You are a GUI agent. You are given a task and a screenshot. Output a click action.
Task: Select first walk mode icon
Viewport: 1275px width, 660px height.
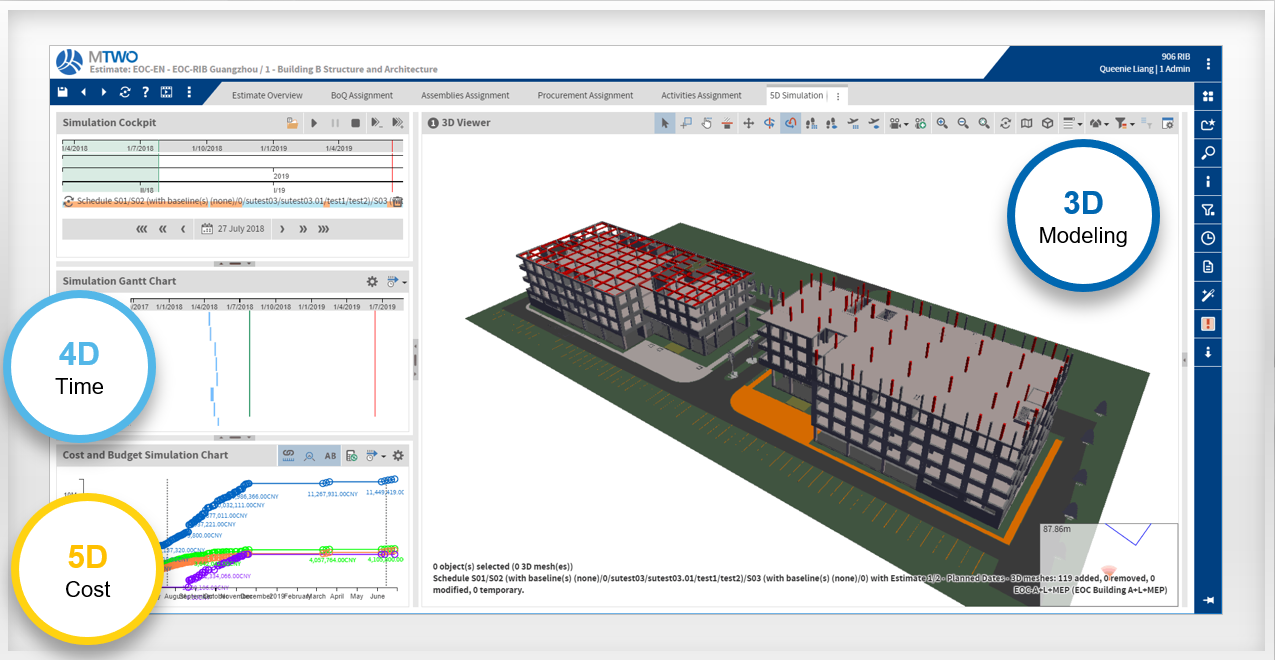pos(811,123)
